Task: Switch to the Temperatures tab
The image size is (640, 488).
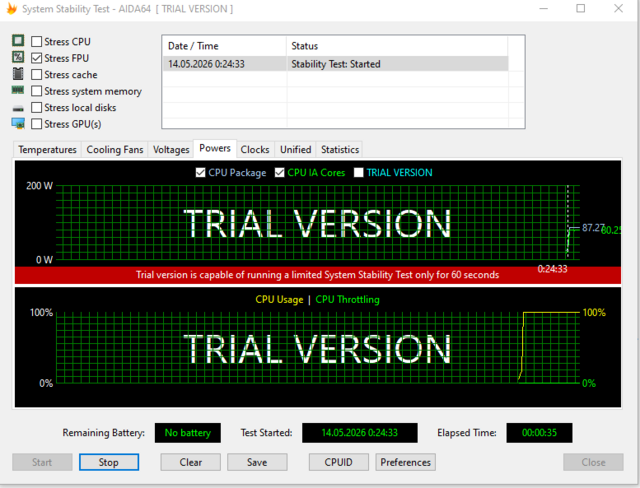Action: pyautogui.click(x=47, y=150)
